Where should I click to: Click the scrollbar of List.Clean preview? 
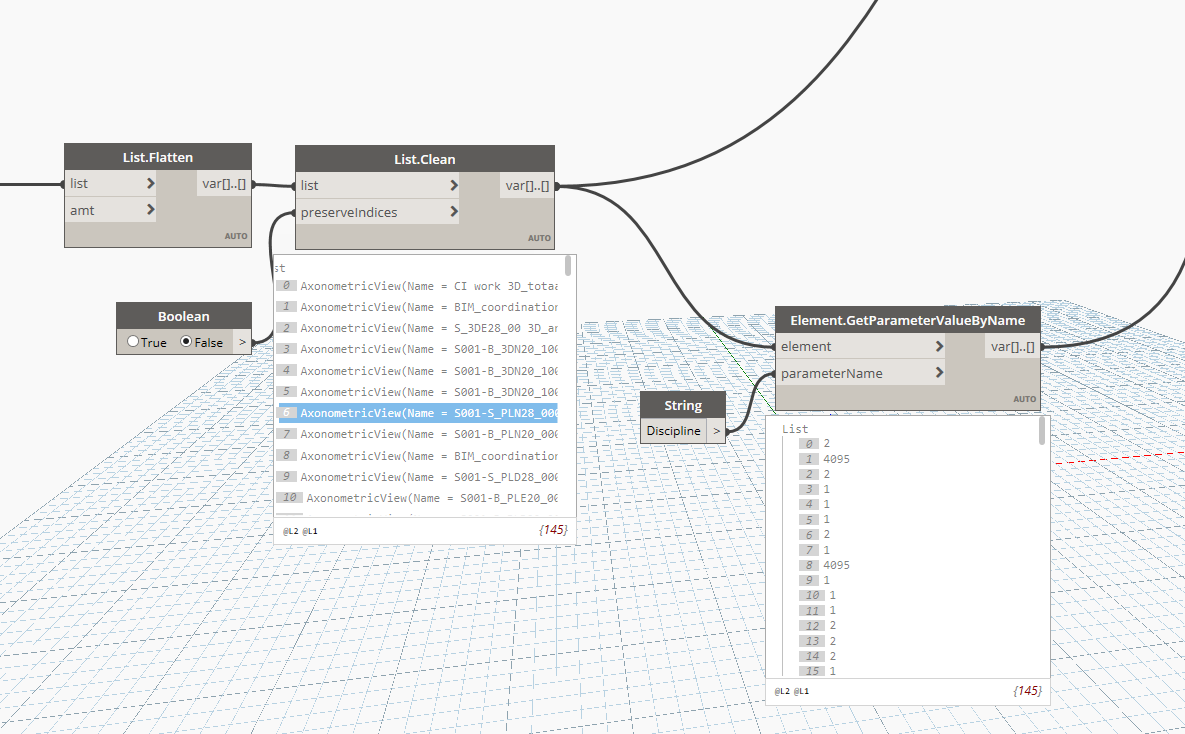568,266
